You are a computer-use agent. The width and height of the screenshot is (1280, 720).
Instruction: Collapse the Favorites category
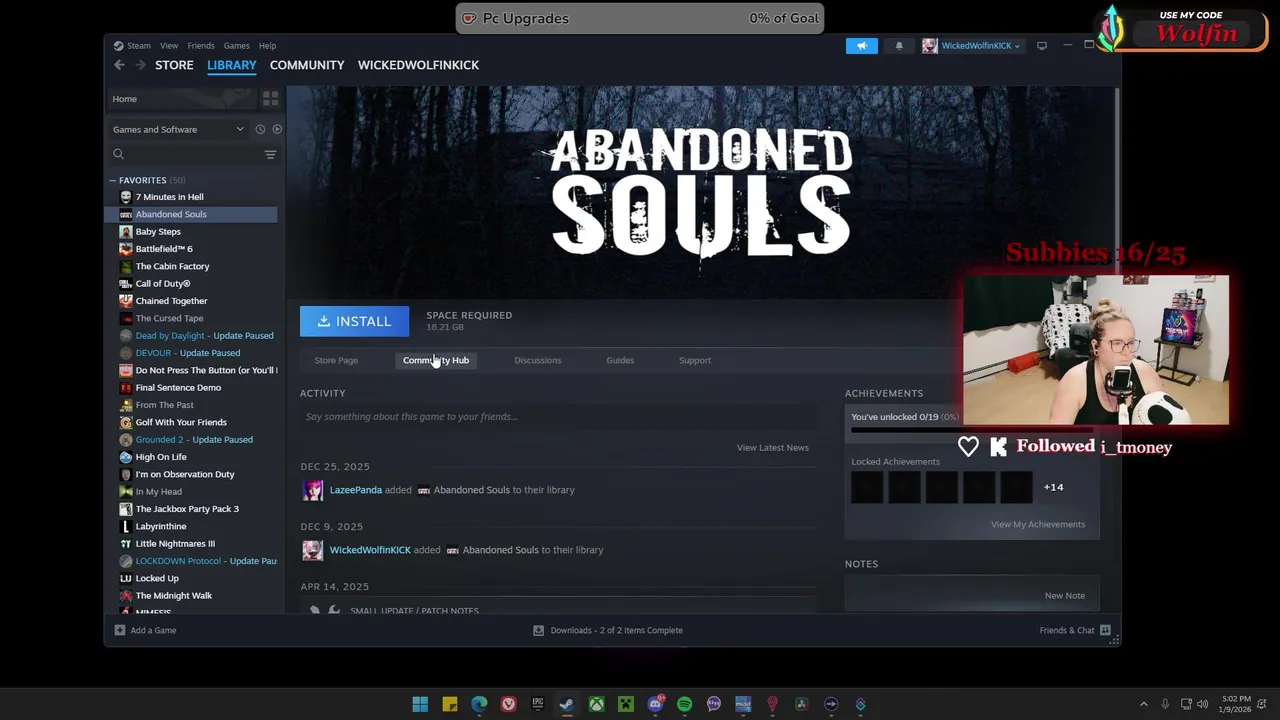pyautogui.click(x=113, y=180)
